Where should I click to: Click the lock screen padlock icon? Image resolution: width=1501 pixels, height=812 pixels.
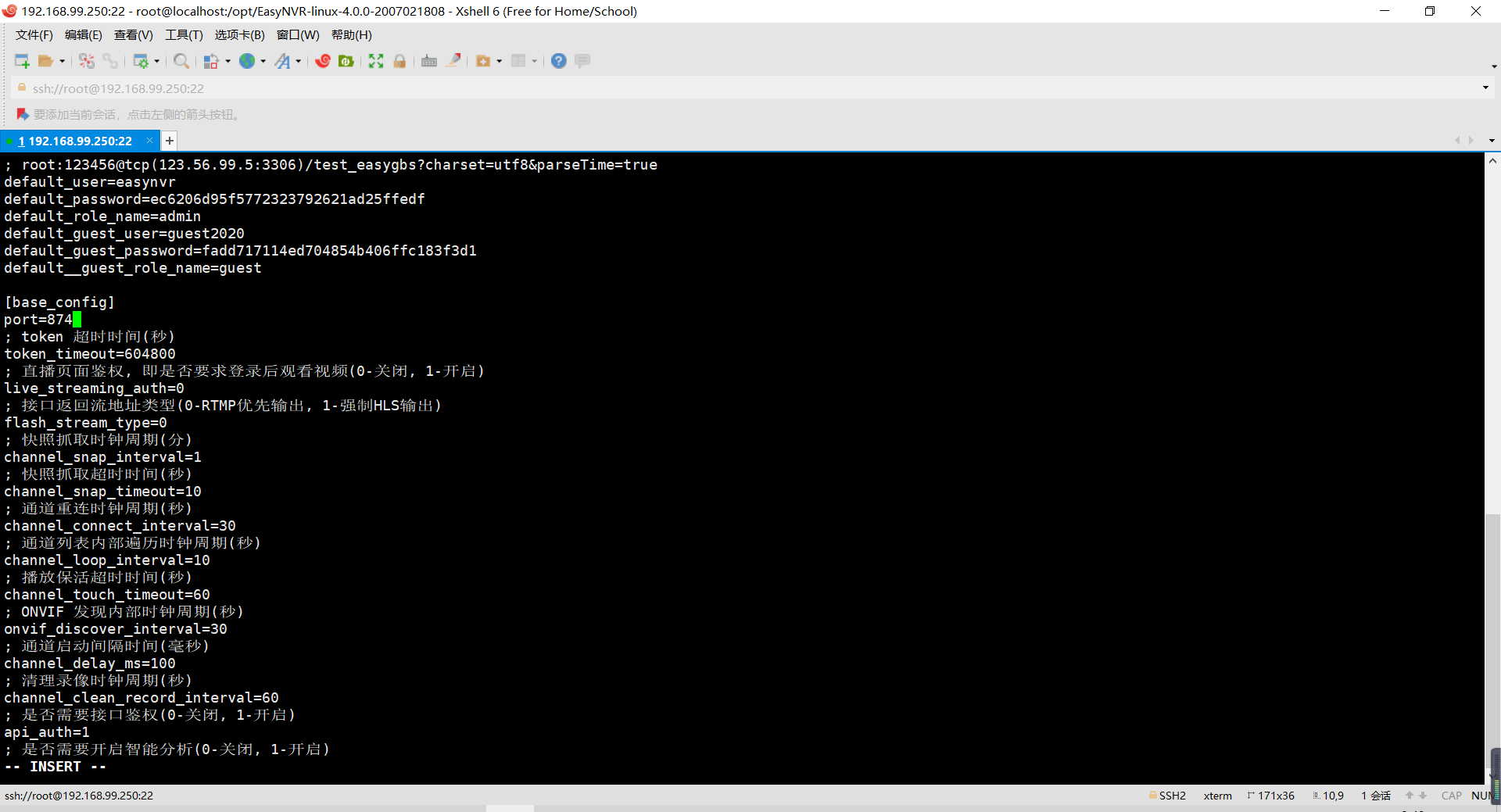pos(399,61)
